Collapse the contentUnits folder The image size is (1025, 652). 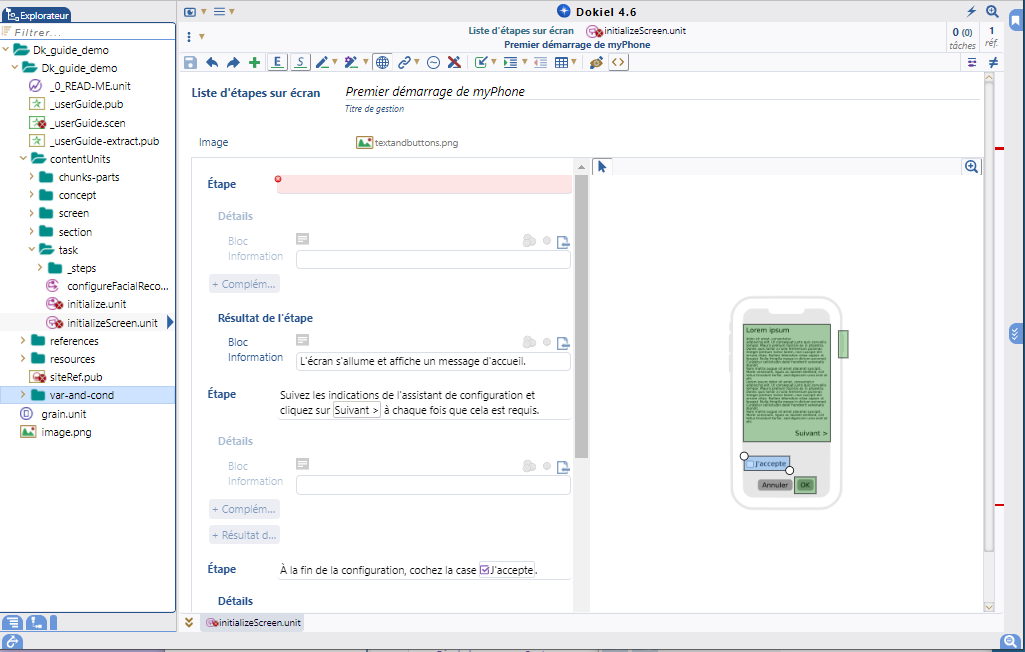pos(24,158)
